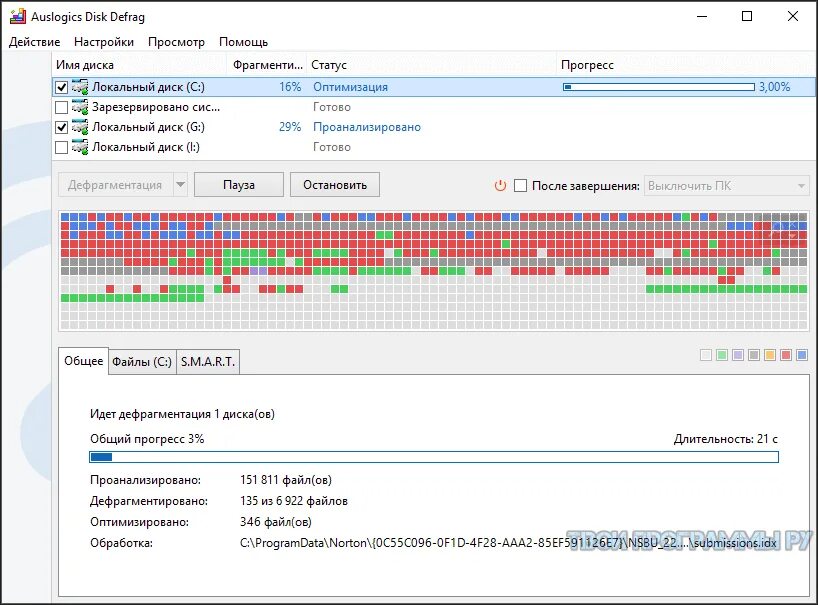The width and height of the screenshot is (818, 605).
Task: Click the red legend color swatch
Action: coord(786,355)
